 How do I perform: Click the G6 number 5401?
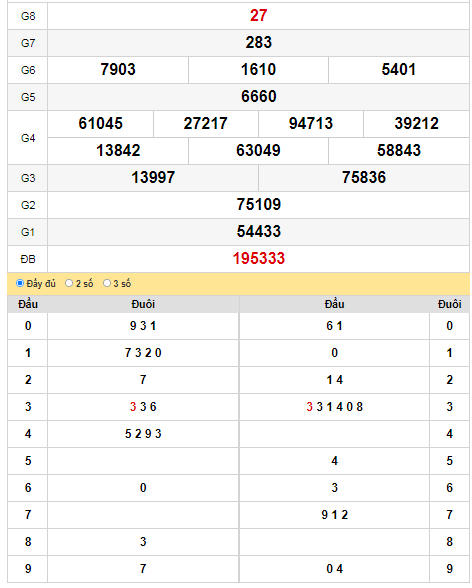[x=399, y=69]
